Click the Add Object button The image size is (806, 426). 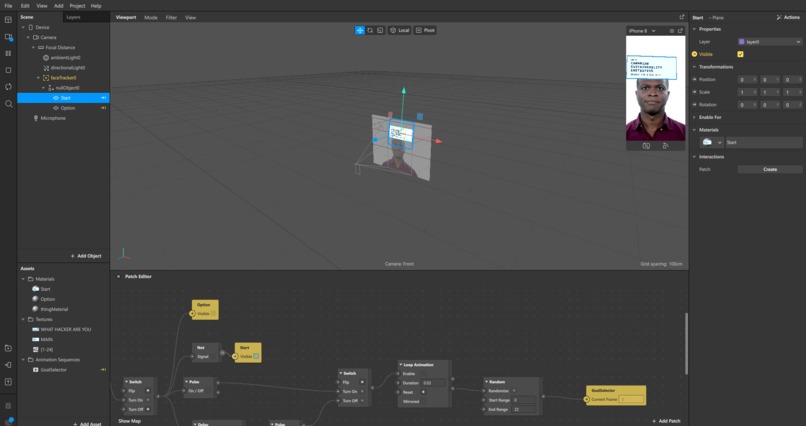[x=86, y=256]
